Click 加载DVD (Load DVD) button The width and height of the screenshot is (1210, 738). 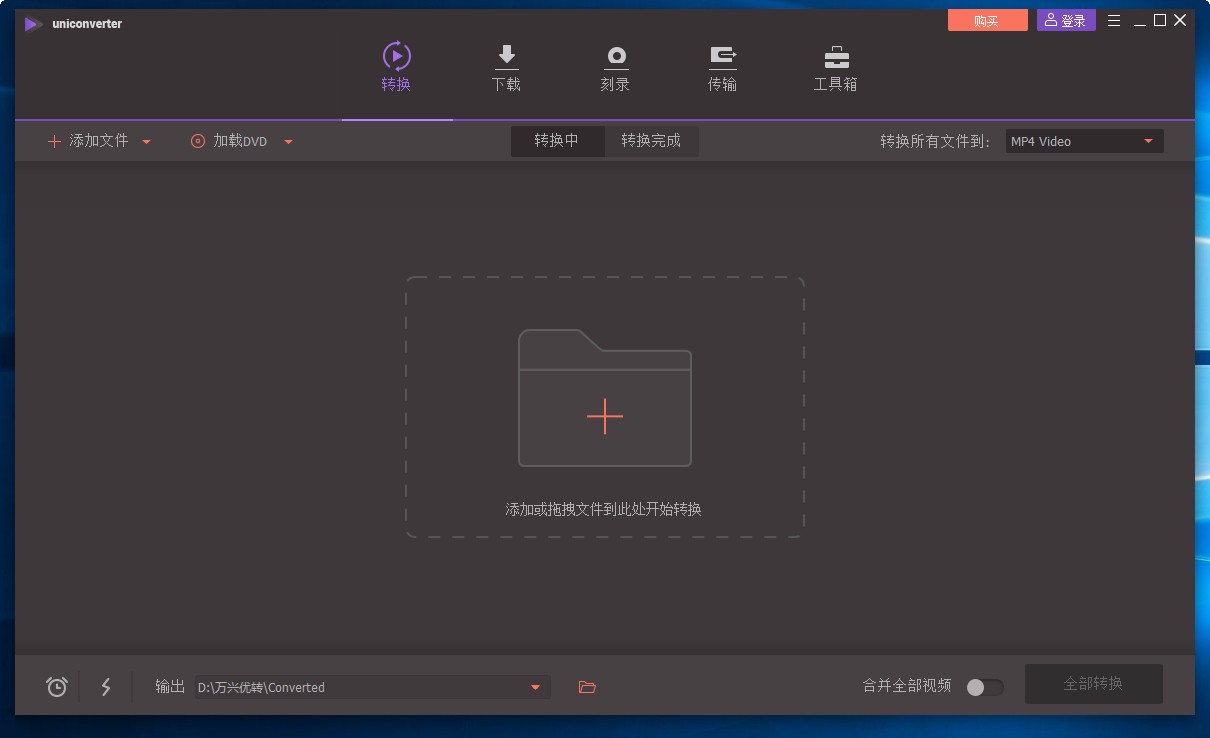229,141
